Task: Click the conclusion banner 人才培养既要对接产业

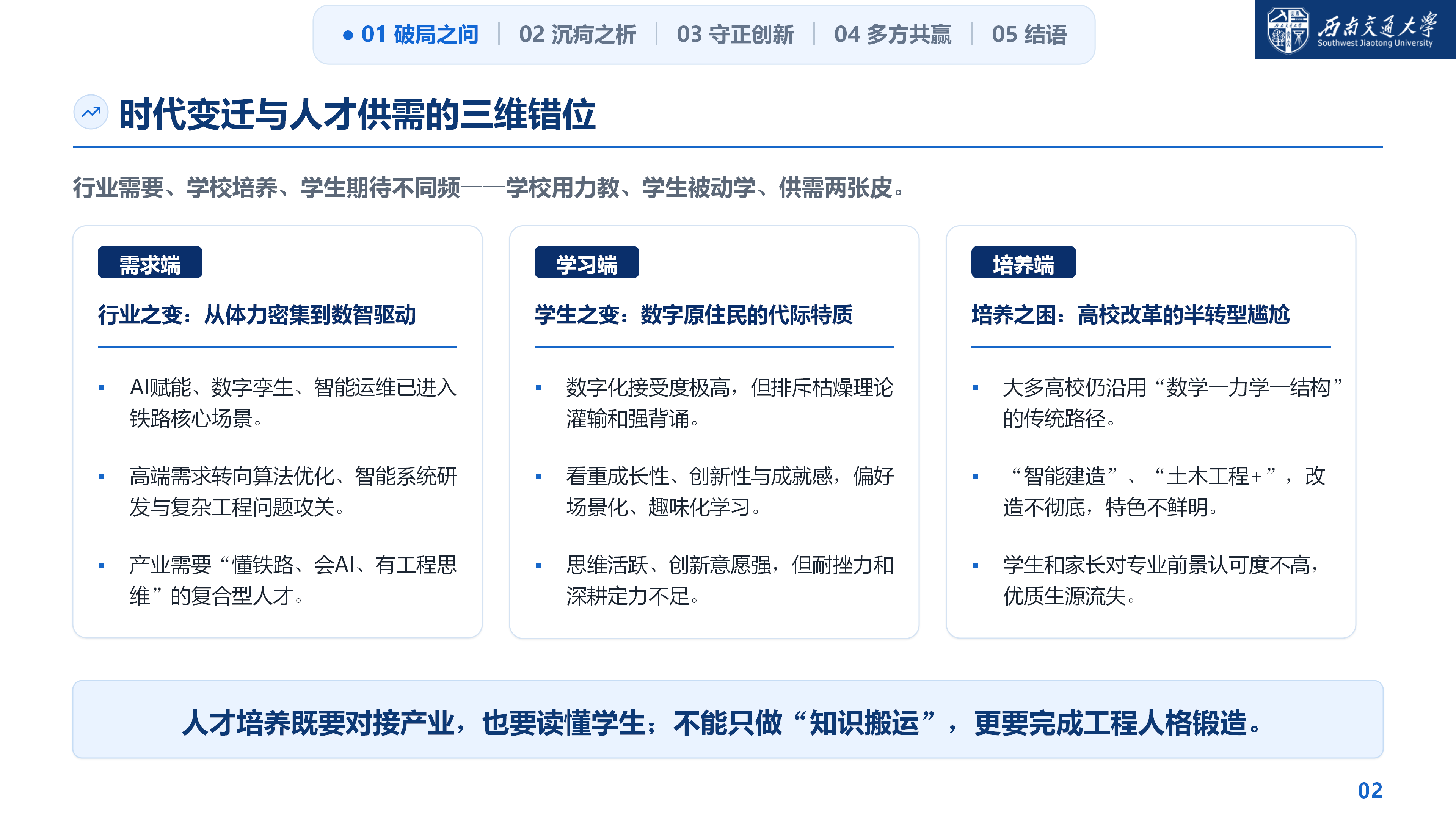Action: pyautogui.click(x=728, y=720)
